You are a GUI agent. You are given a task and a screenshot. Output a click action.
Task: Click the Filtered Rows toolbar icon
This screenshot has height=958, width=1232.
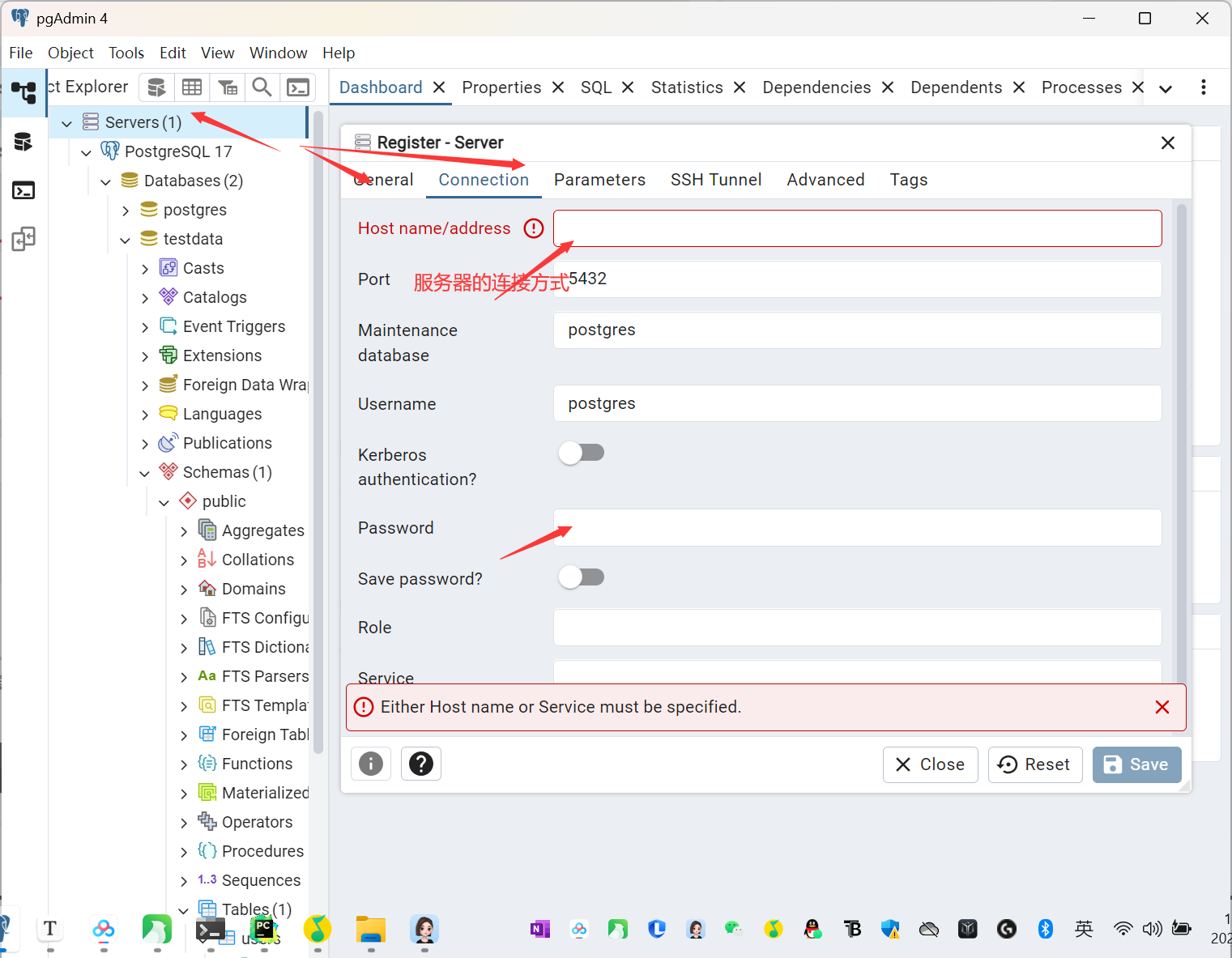coord(228,87)
